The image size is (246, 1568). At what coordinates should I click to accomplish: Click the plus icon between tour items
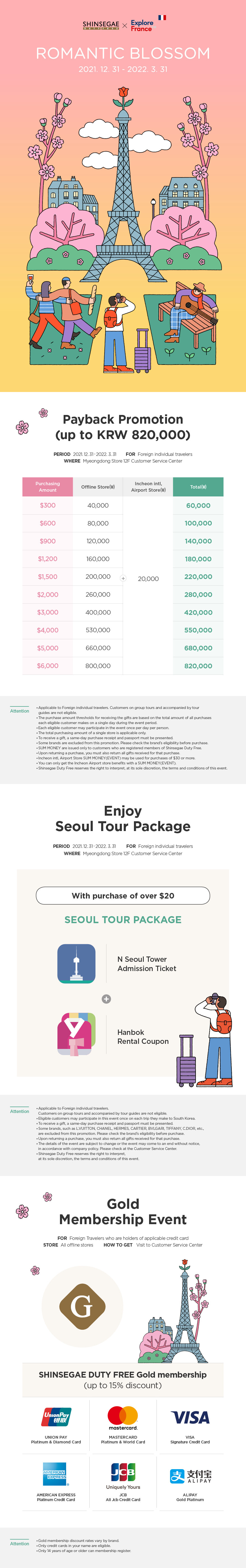(106, 998)
